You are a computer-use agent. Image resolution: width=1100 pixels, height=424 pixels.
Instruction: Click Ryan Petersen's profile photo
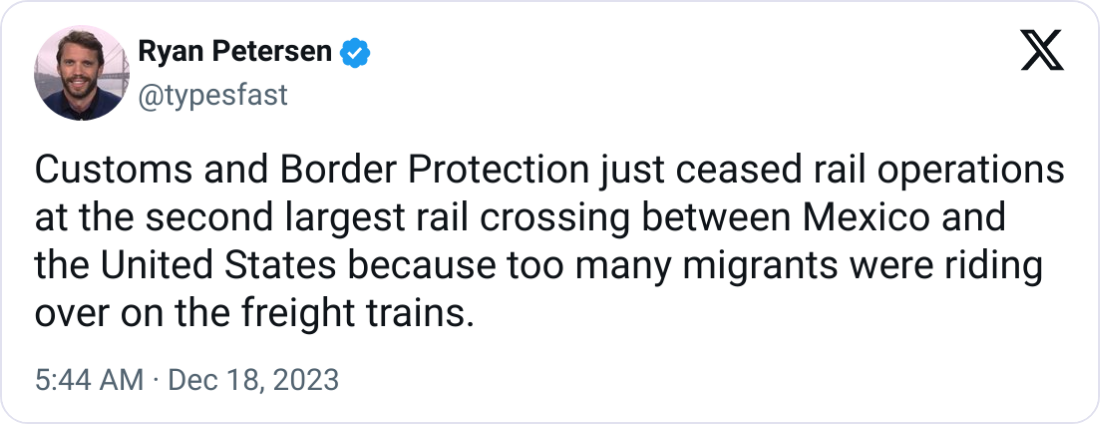click(x=79, y=73)
